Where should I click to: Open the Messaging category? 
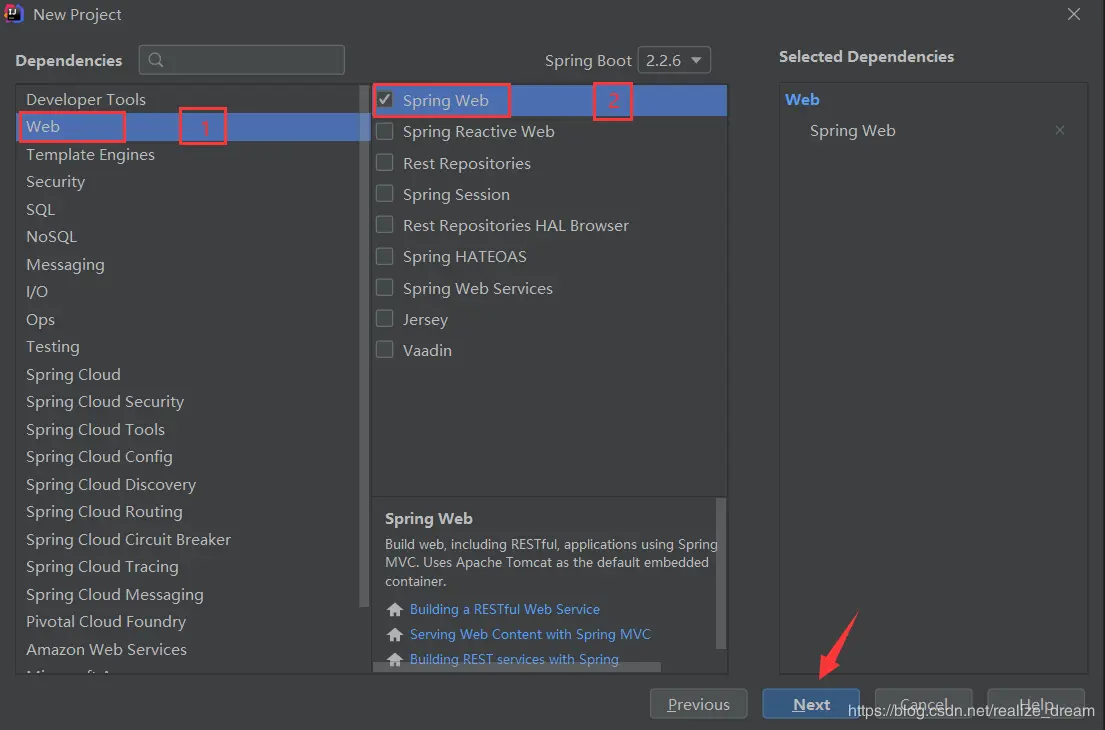click(188, 264)
